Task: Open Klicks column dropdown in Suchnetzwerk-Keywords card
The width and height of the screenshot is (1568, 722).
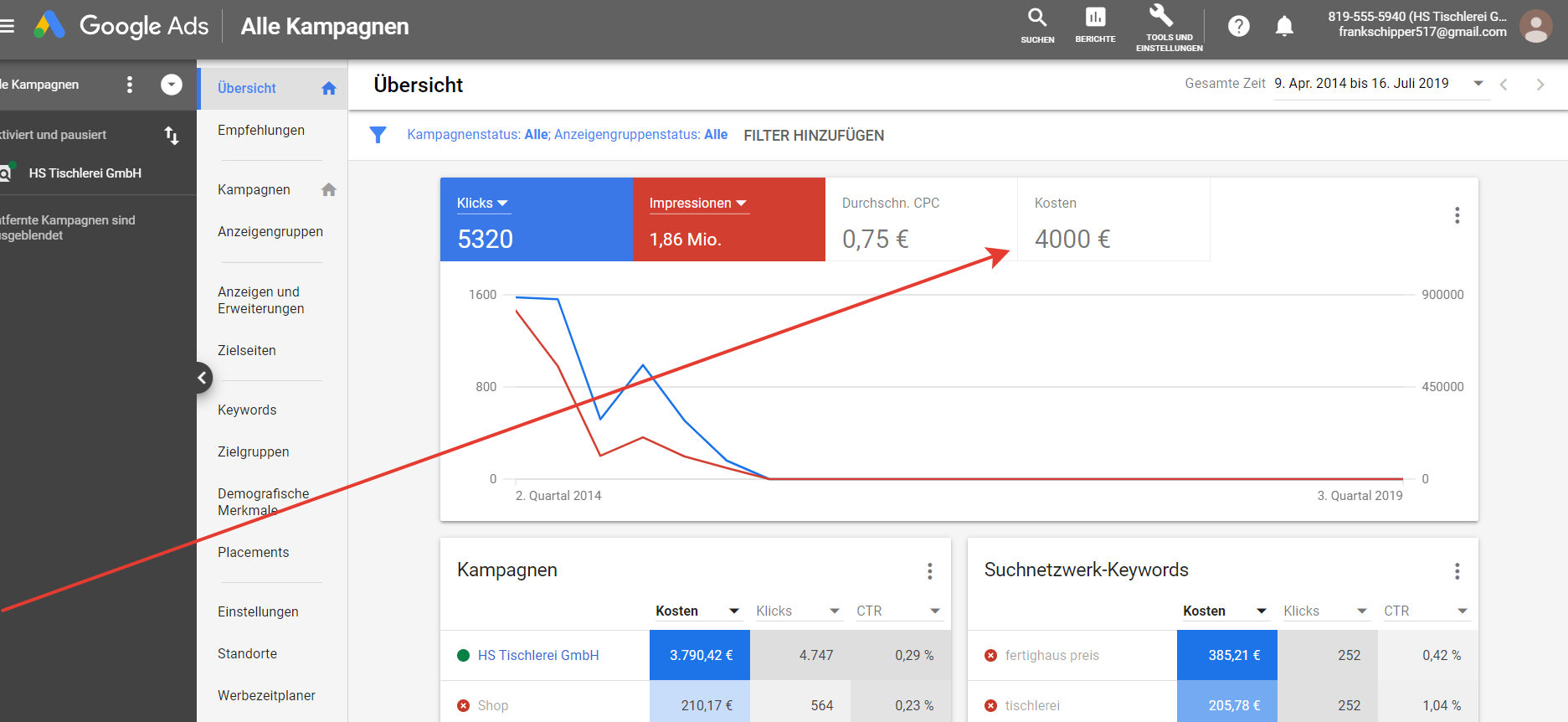Action: pyautogui.click(x=1362, y=611)
